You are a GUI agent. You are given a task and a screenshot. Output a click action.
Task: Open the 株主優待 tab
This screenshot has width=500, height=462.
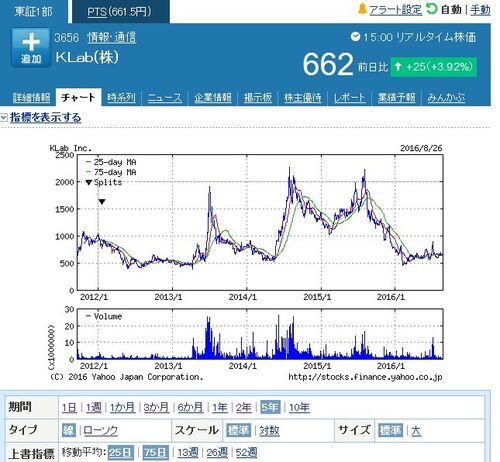point(303,98)
